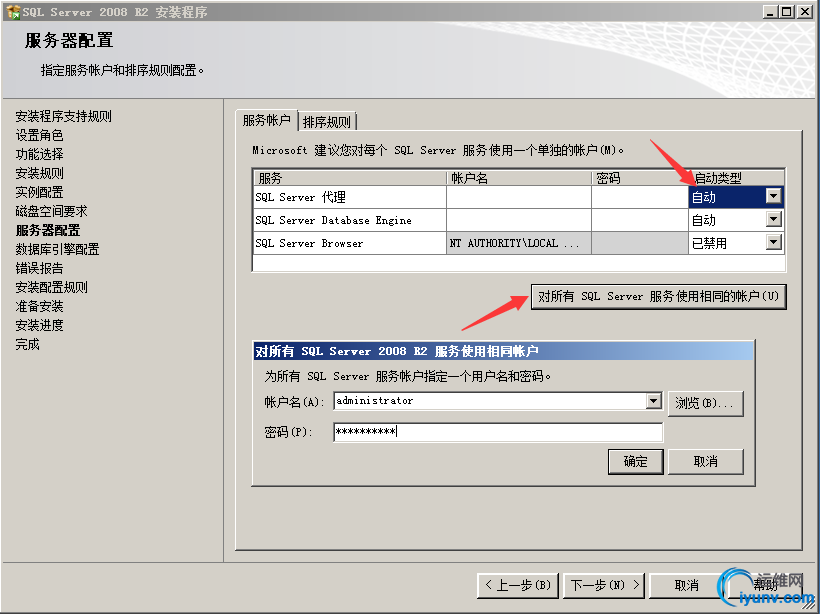Click 取消 in the same-account dialog
The height and width of the screenshot is (614, 820).
705,462
